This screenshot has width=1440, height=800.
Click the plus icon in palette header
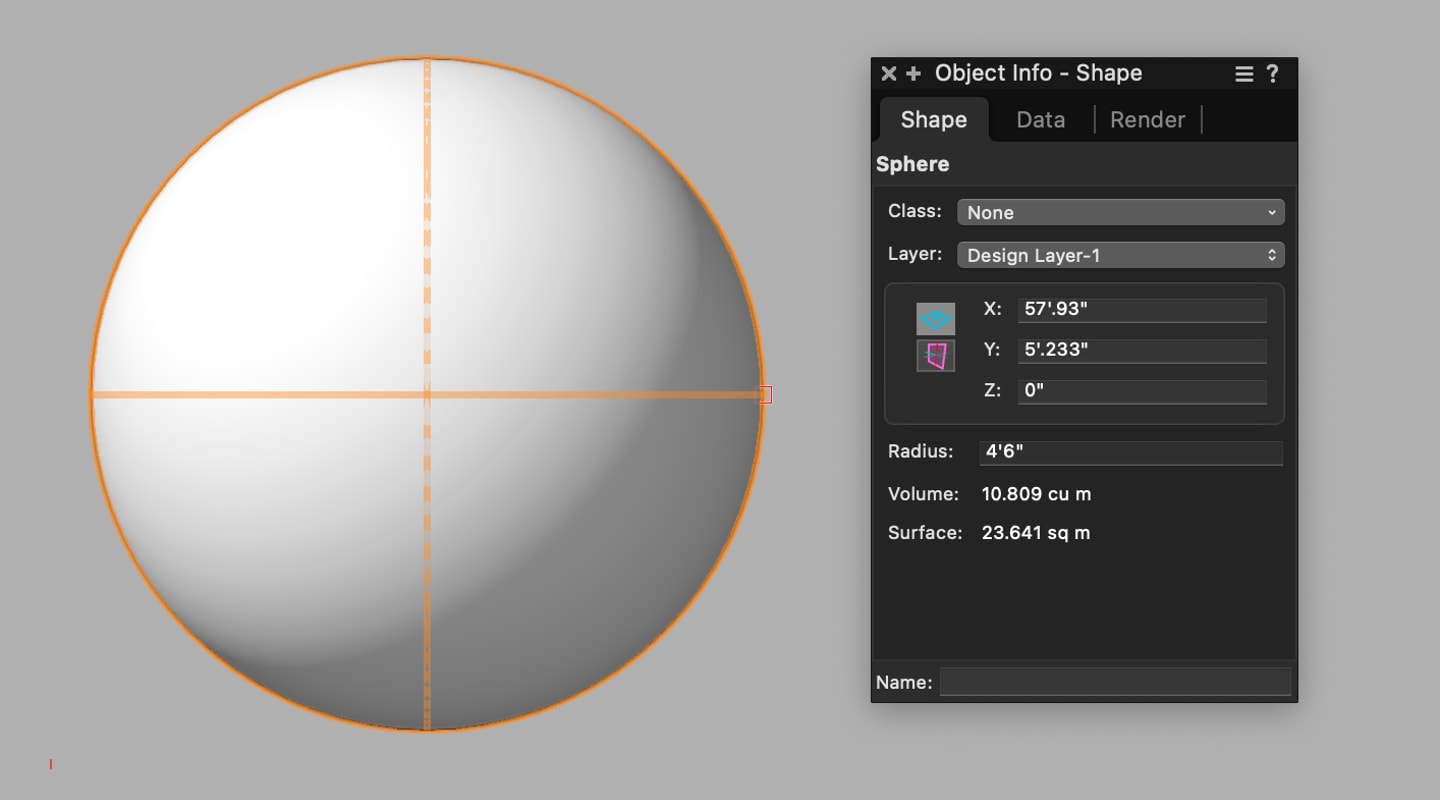pyautogui.click(x=913, y=74)
